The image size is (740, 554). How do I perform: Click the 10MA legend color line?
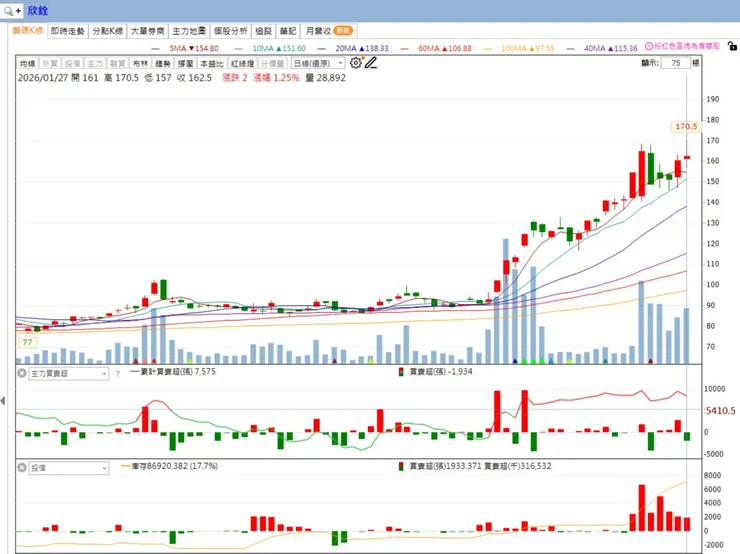coord(238,49)
